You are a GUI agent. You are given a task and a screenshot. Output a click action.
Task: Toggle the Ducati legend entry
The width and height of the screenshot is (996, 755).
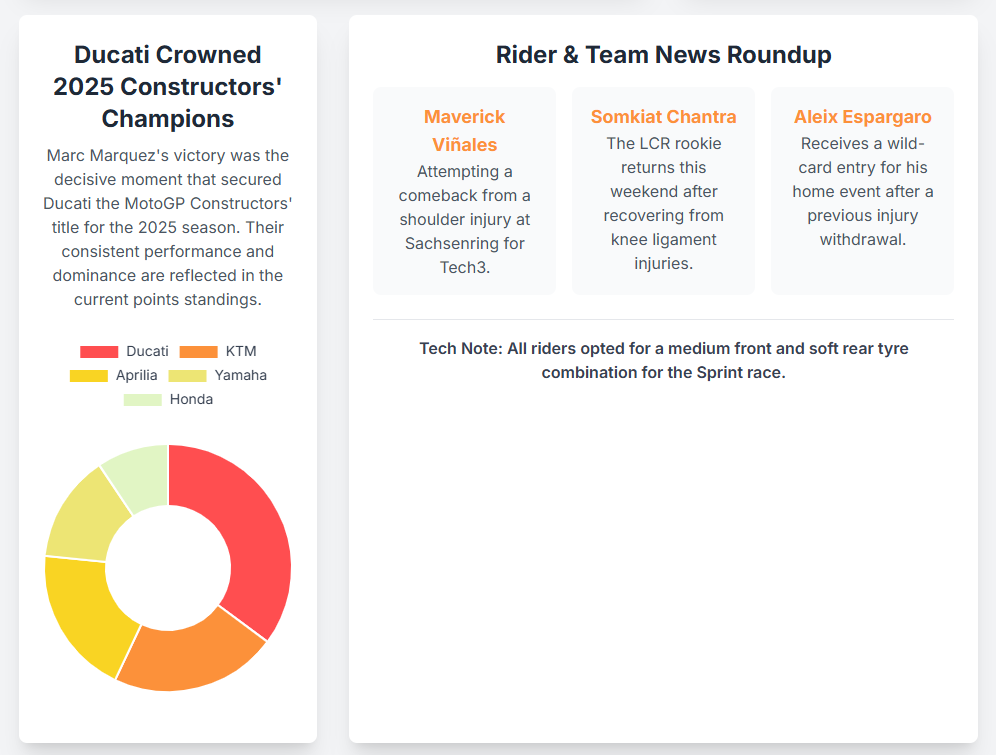click(x=147, y=351)
